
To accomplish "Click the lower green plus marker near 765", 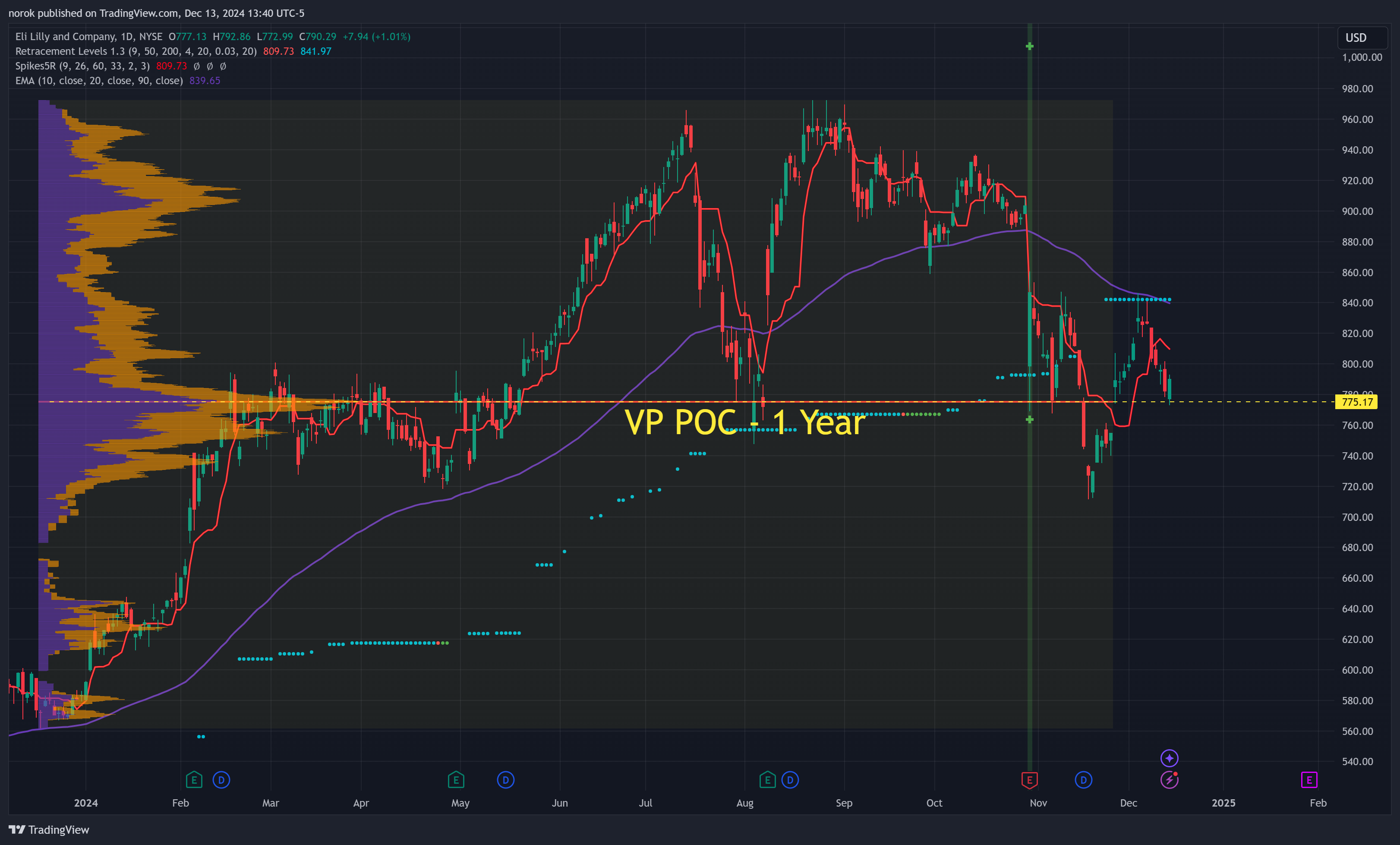I will click(x=1029, y=419).
